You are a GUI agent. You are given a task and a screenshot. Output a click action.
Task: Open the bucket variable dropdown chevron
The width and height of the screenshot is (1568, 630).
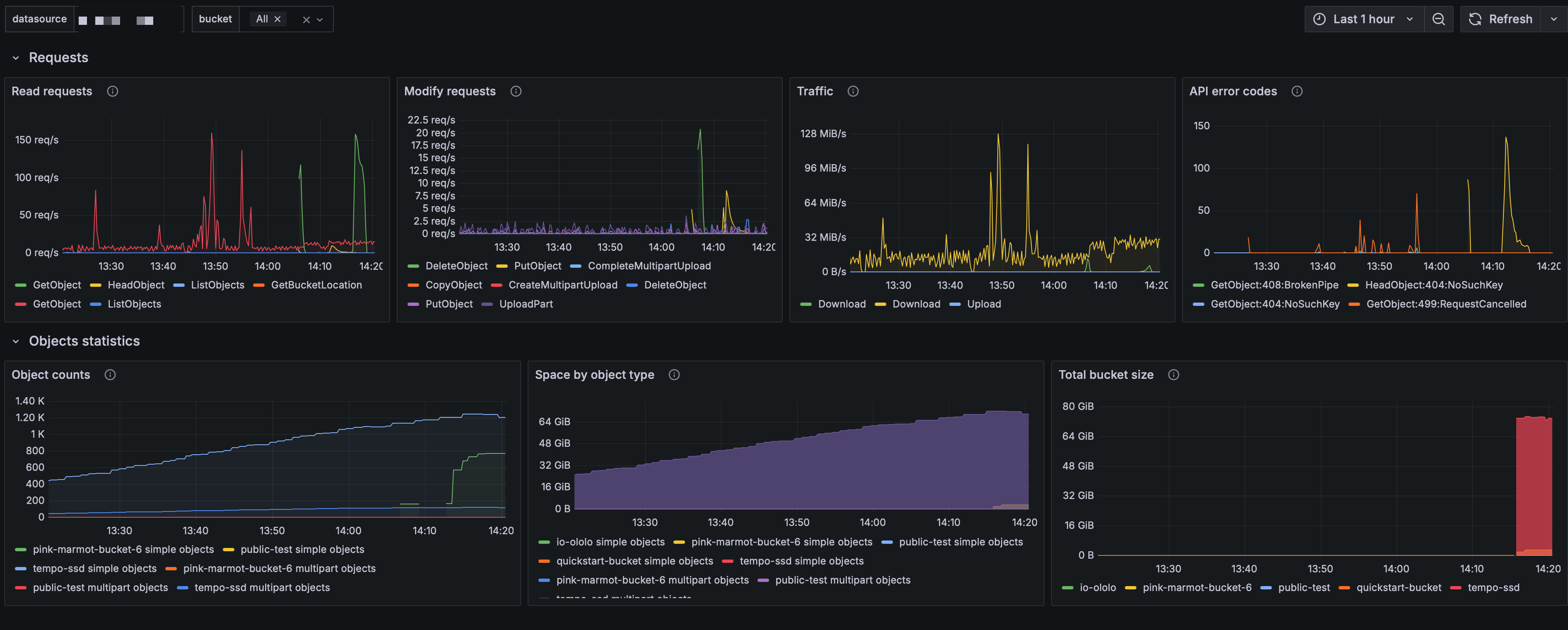point(320,19)
